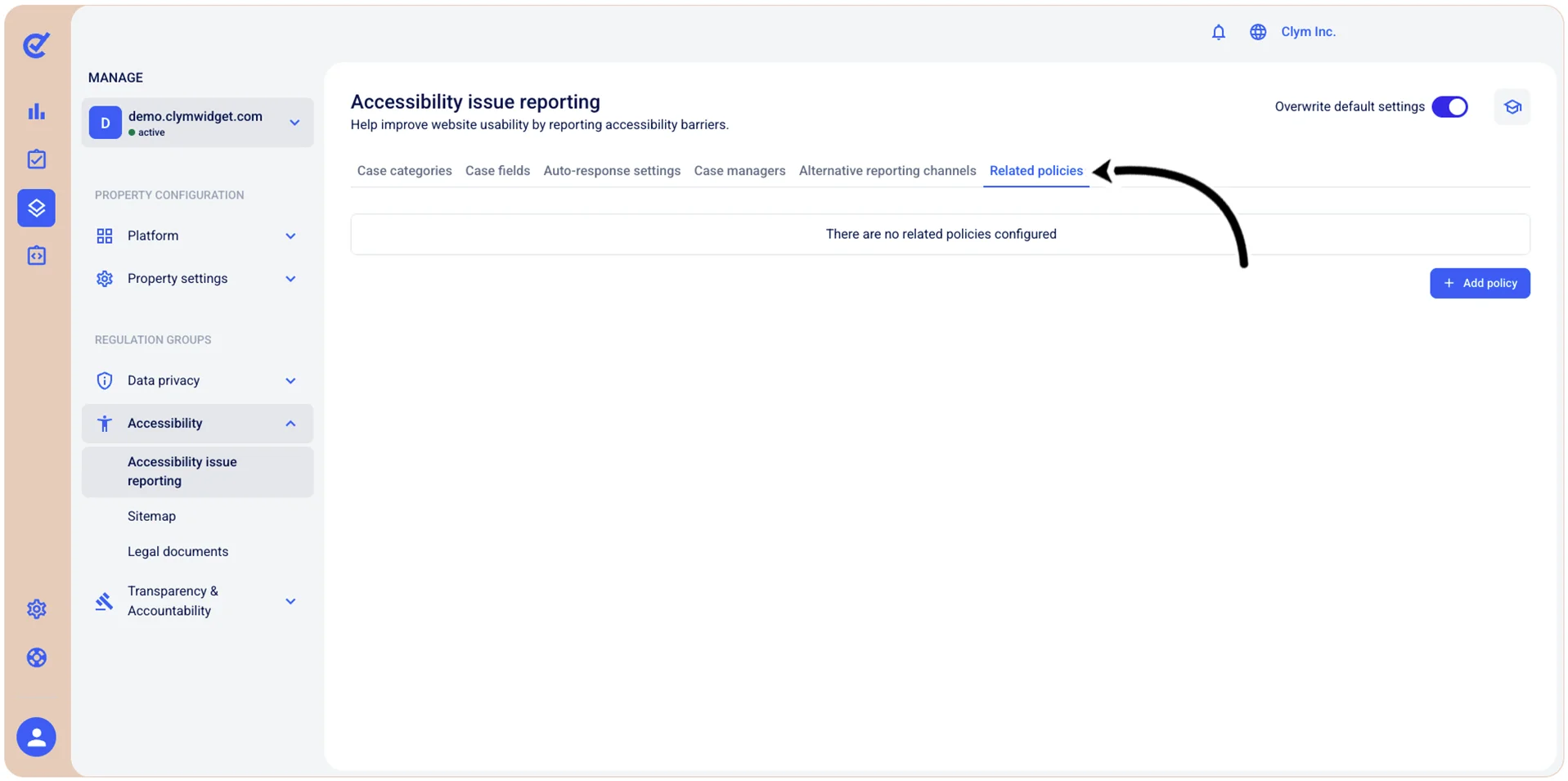Open Case managers tab
The height and width of the screenshot is (781, 1568).
click(739, 171)
